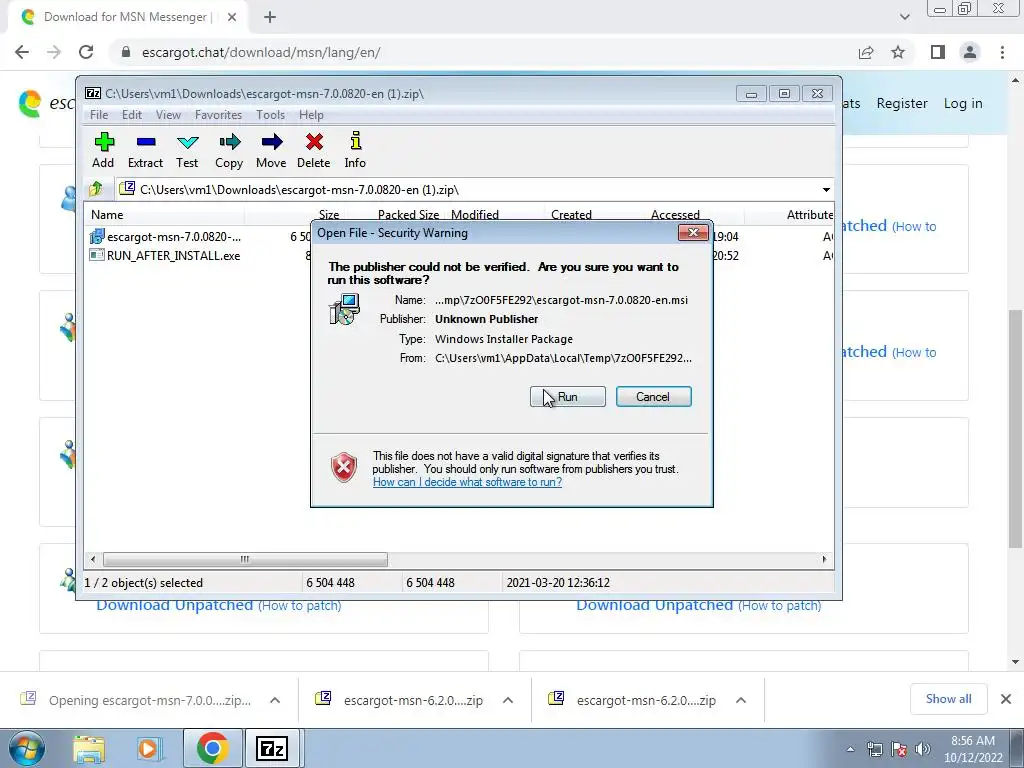Open a new Chrome tab

[x=270, y=17]
